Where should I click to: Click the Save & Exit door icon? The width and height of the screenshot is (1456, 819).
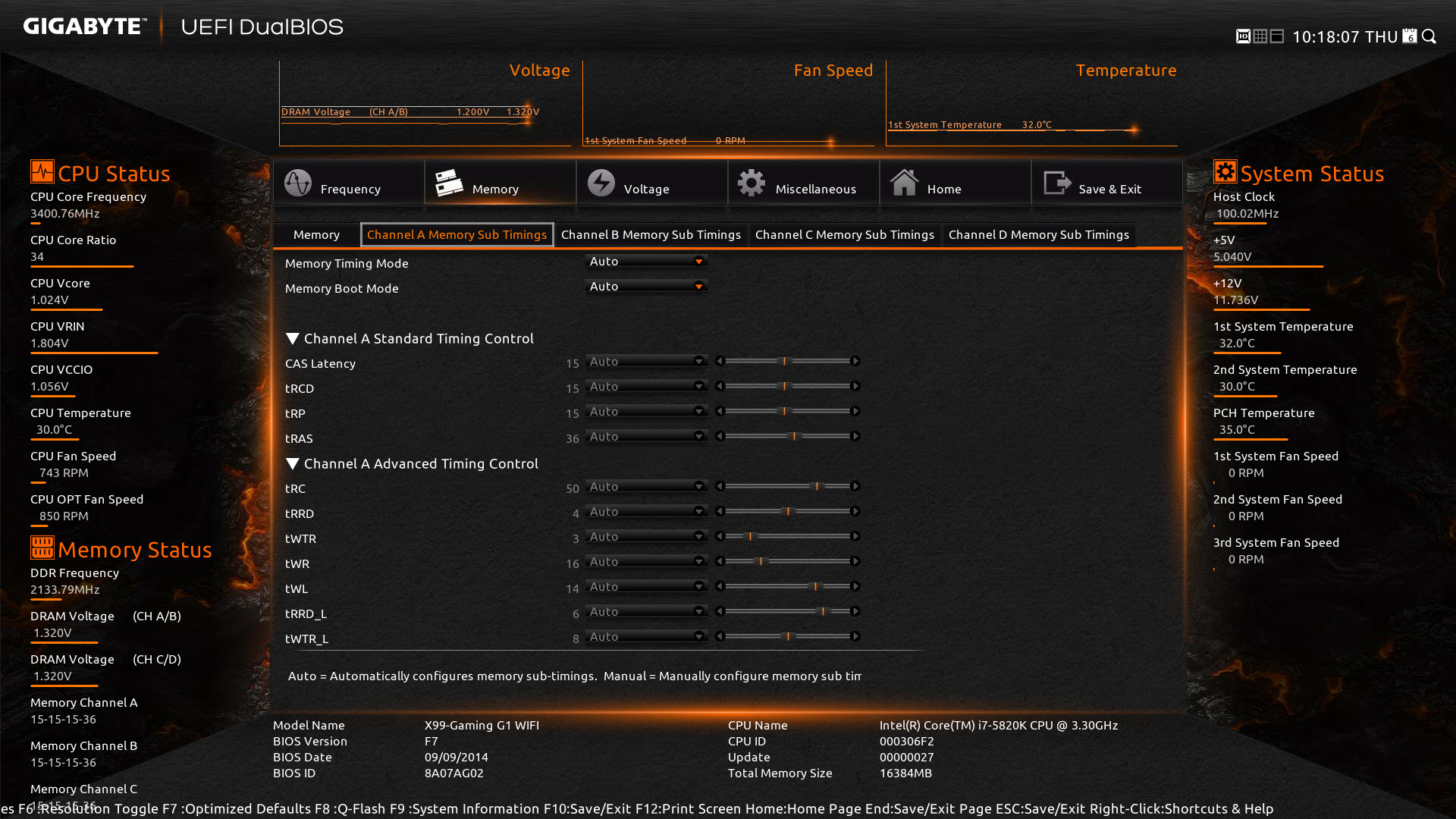pyautogui.click(x=1057, y=183)
